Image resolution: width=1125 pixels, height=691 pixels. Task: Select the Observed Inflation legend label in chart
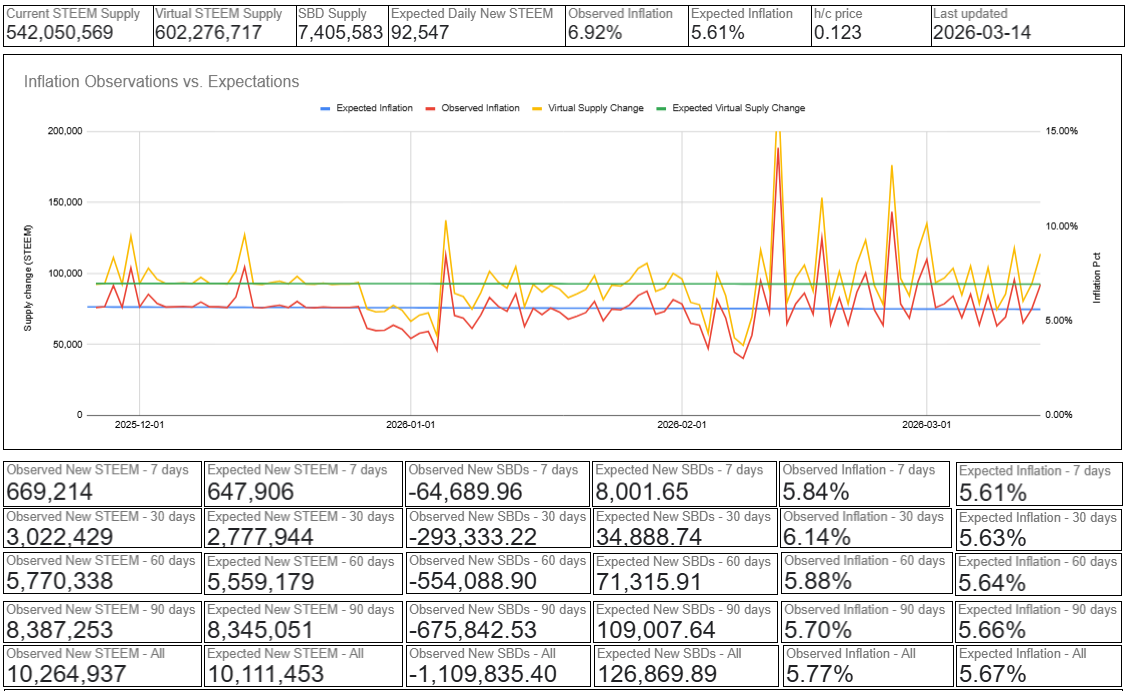pyautogui.click(x=480, y=108)
